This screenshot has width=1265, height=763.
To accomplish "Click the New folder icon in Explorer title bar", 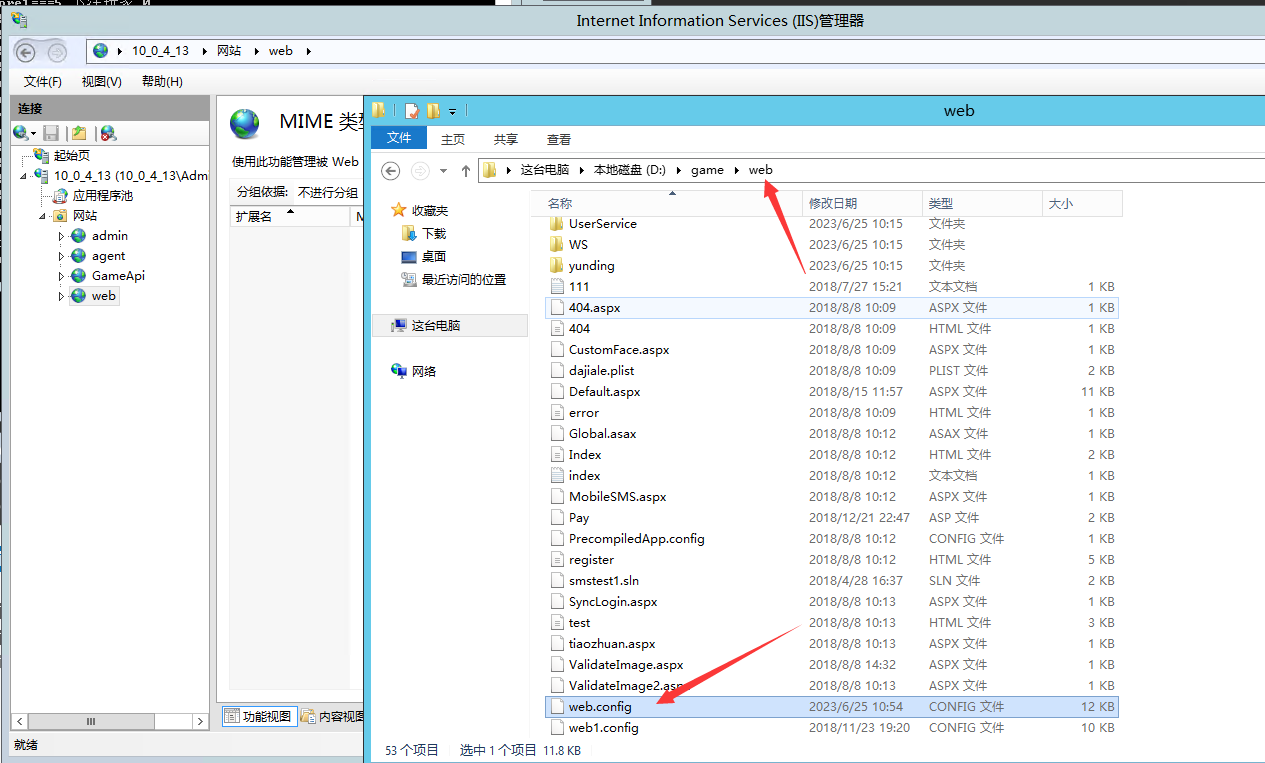I will tap(433, 111).
